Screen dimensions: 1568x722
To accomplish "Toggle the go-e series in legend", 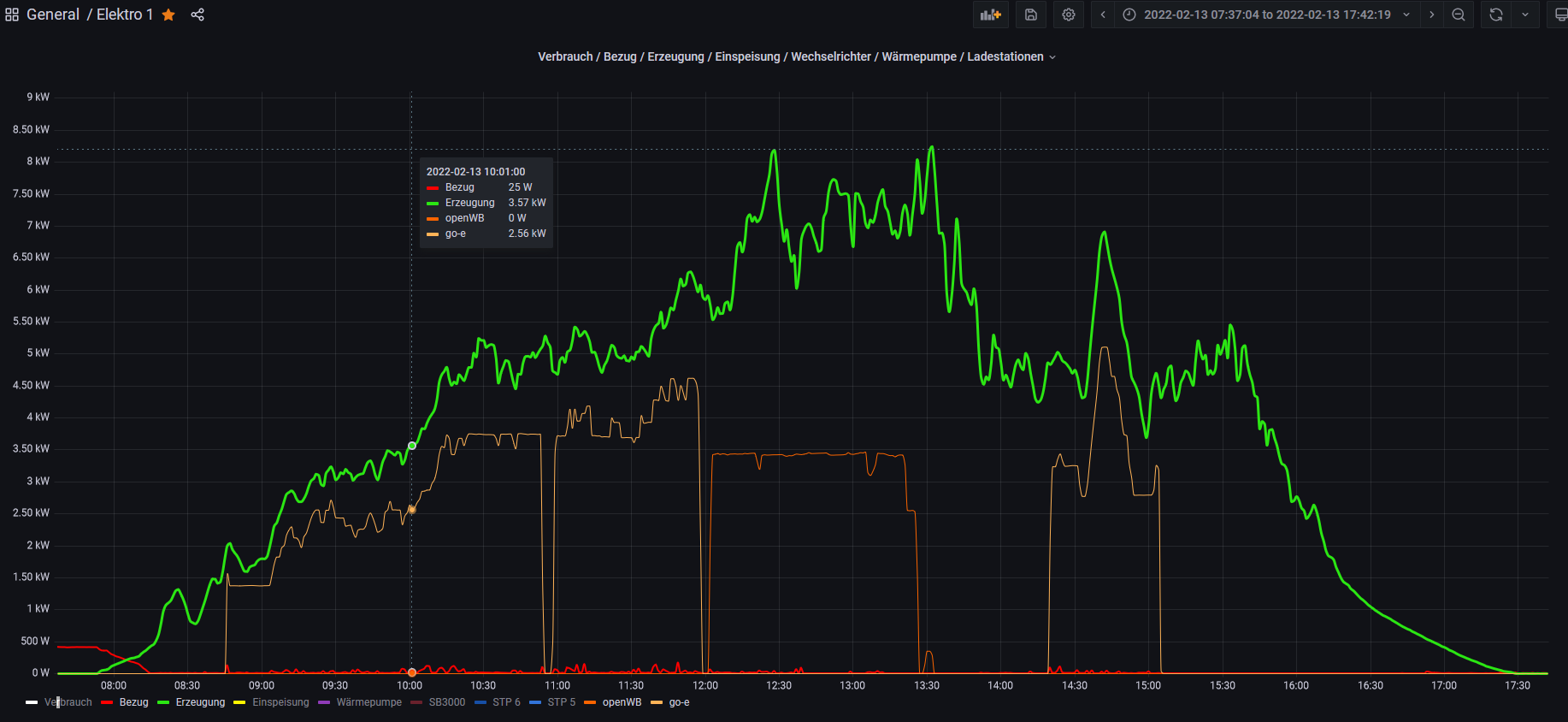I will 679,702.
